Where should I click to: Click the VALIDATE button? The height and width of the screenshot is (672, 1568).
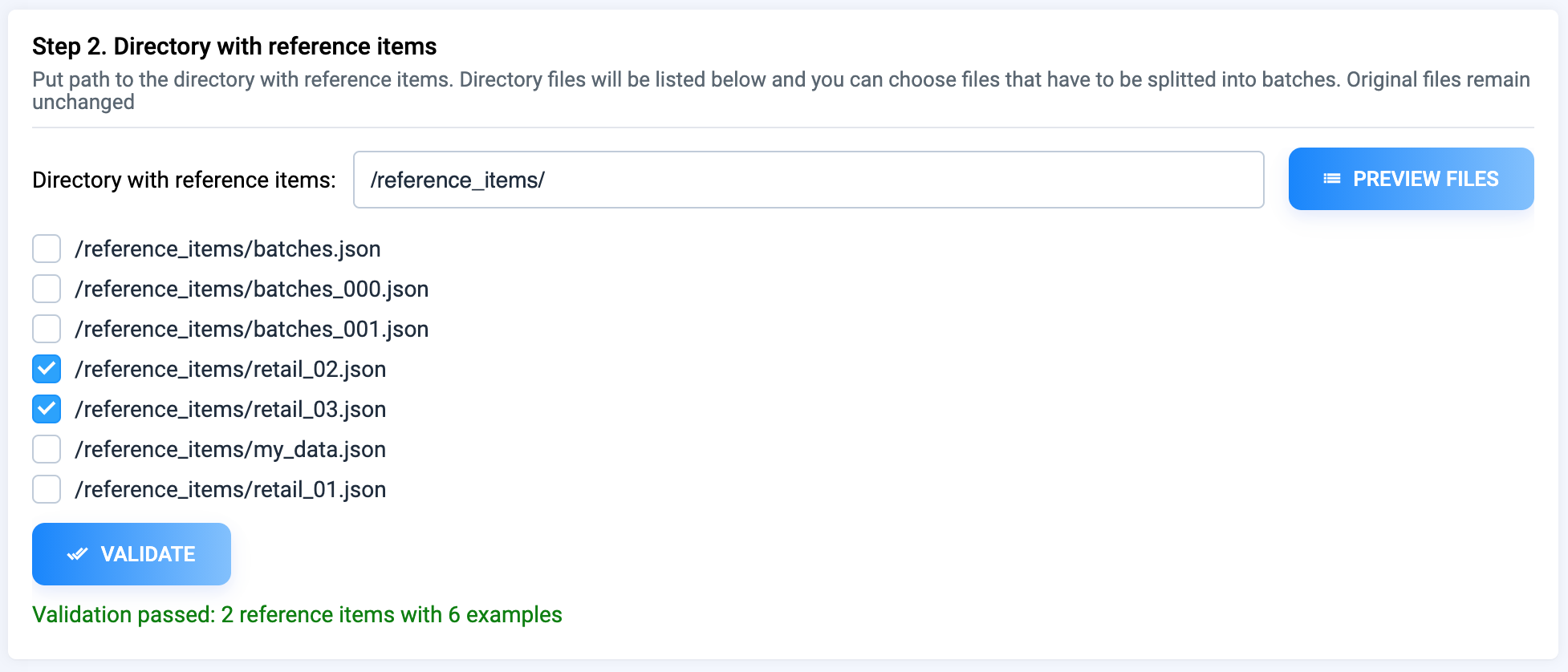132,554
